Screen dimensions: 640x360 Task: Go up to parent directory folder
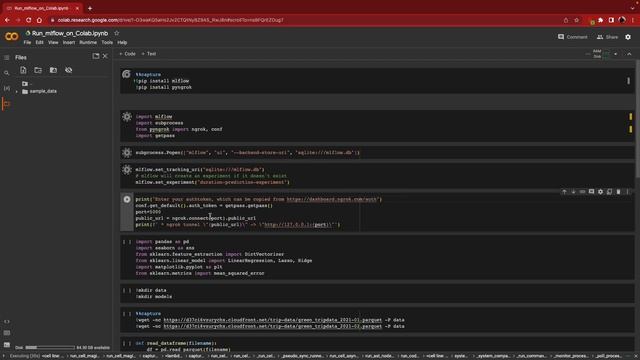point(25,84)
